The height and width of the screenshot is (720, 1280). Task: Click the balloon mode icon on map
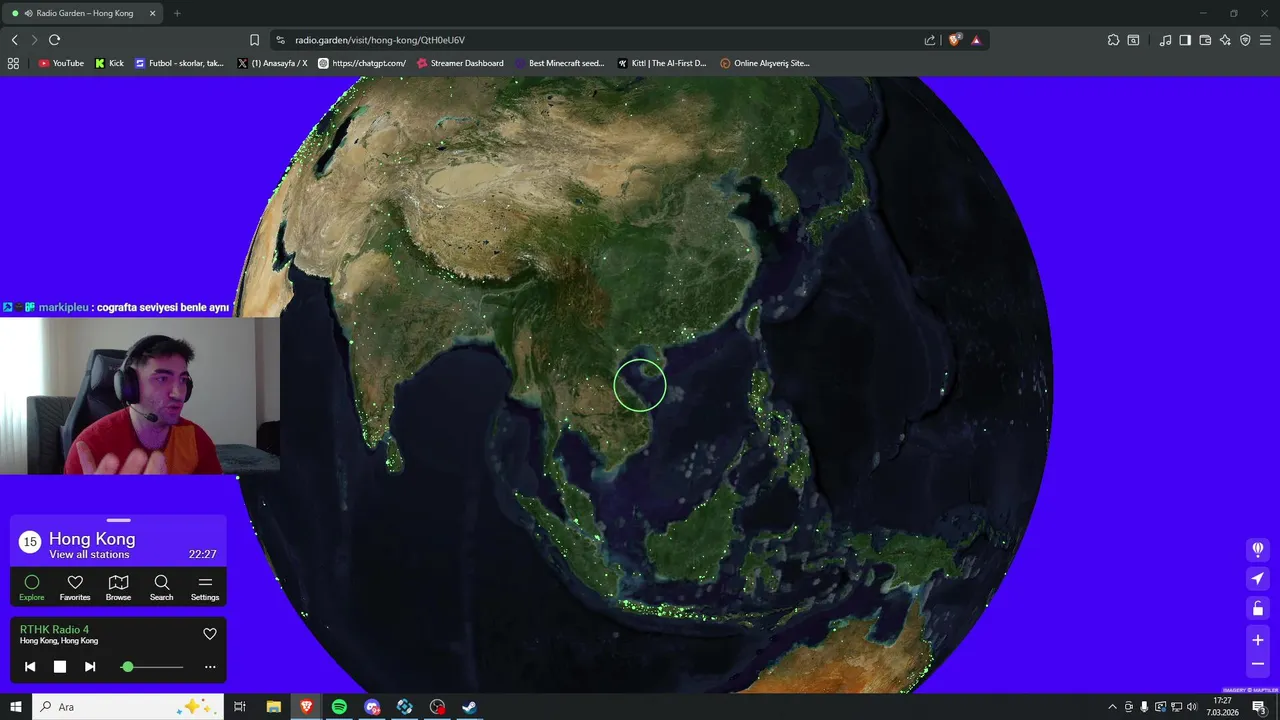1258,549
